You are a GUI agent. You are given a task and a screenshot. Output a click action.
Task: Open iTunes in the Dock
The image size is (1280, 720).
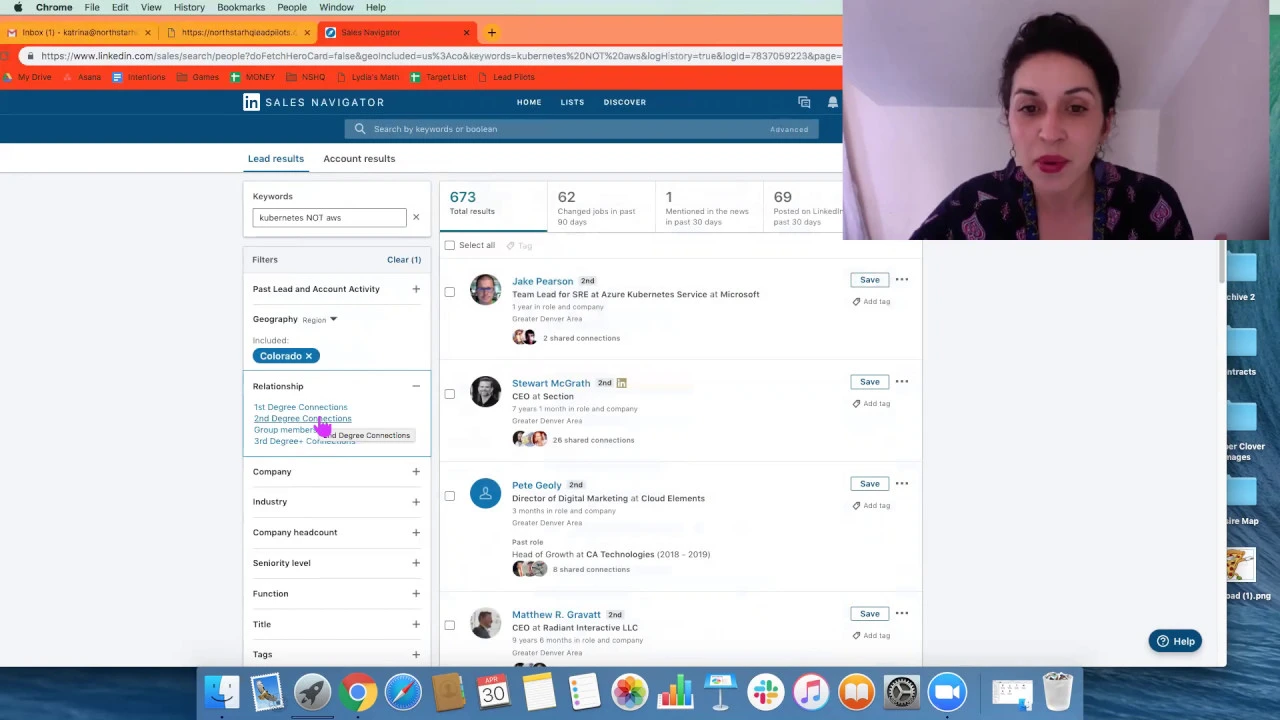(x=811, y=692)
